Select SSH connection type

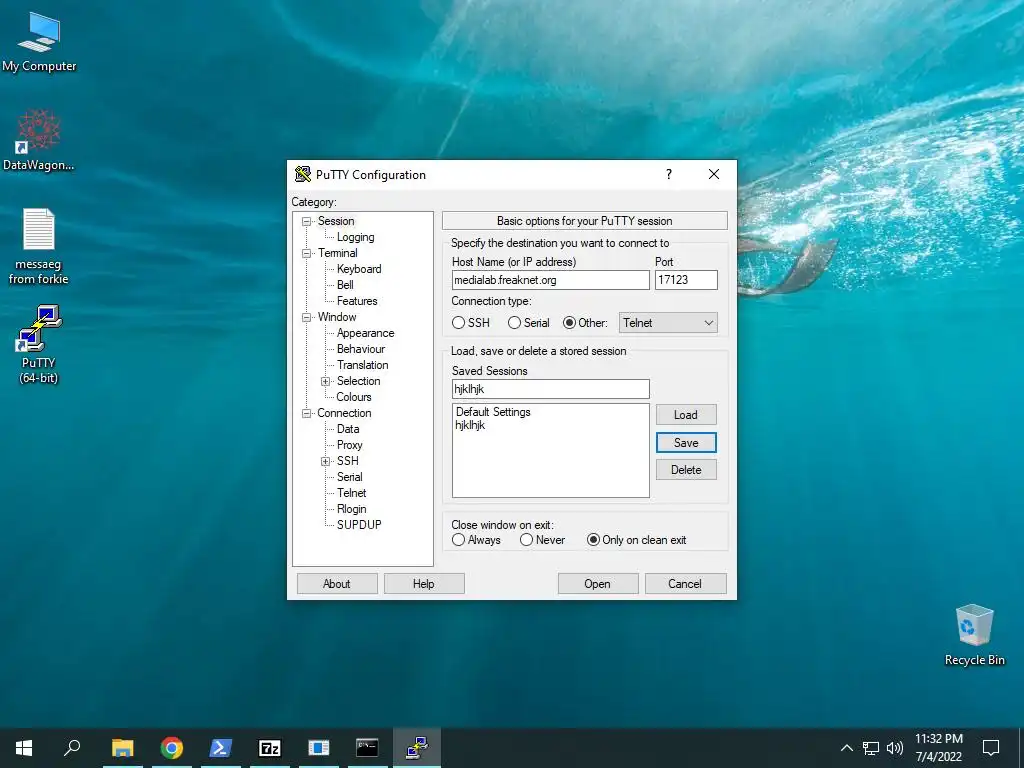point(470,323)
